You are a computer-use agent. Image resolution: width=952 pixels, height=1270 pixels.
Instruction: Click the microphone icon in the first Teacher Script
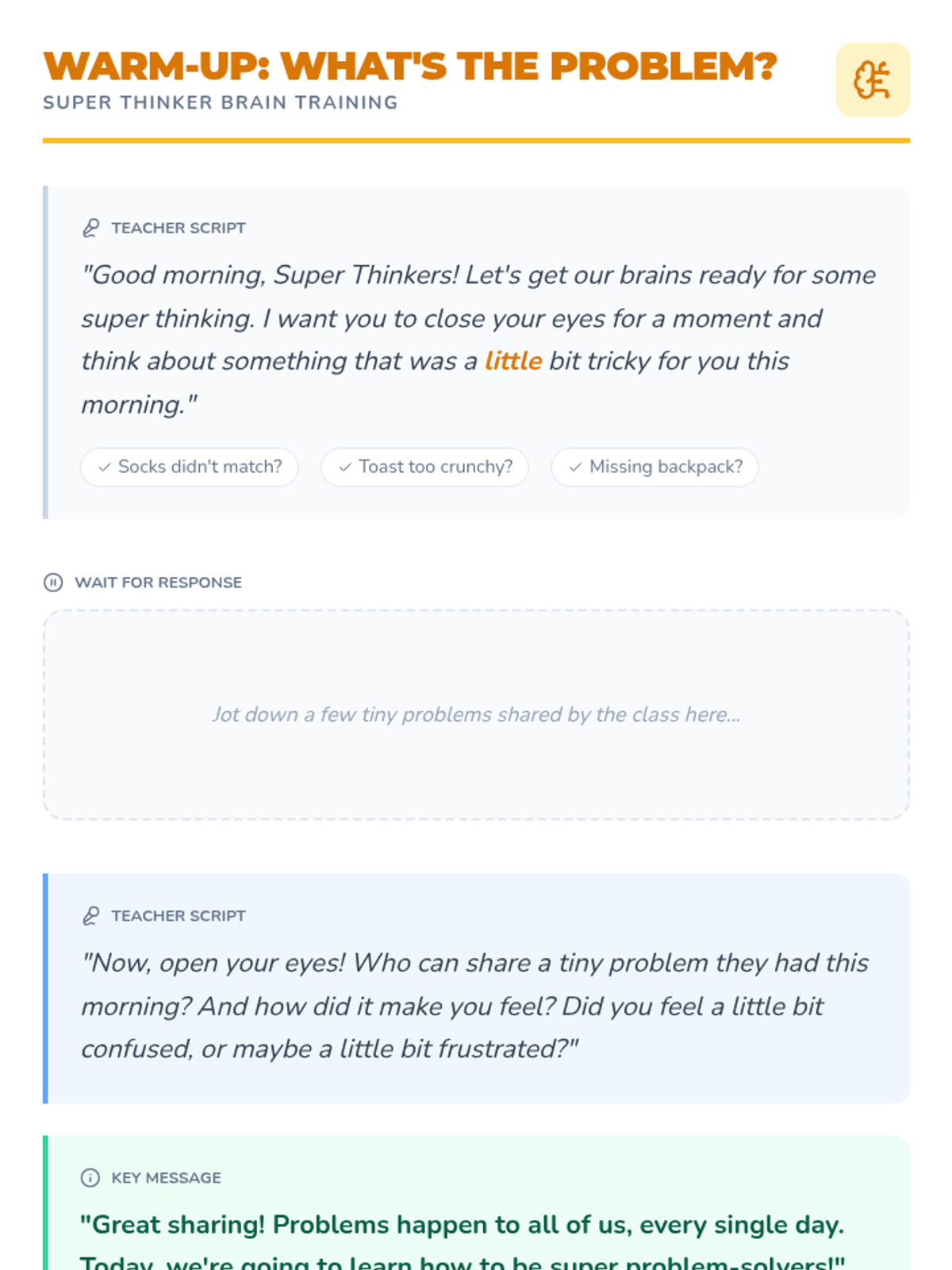pyautogui.click(x=91, y=229)
